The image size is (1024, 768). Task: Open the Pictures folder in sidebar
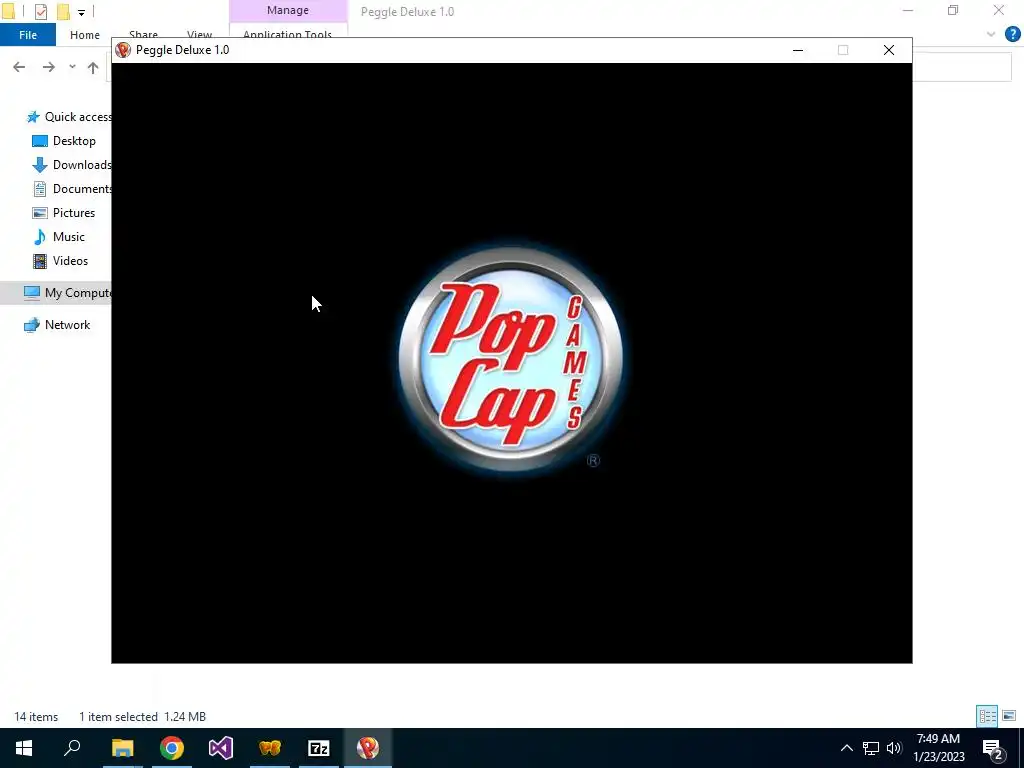63,213
